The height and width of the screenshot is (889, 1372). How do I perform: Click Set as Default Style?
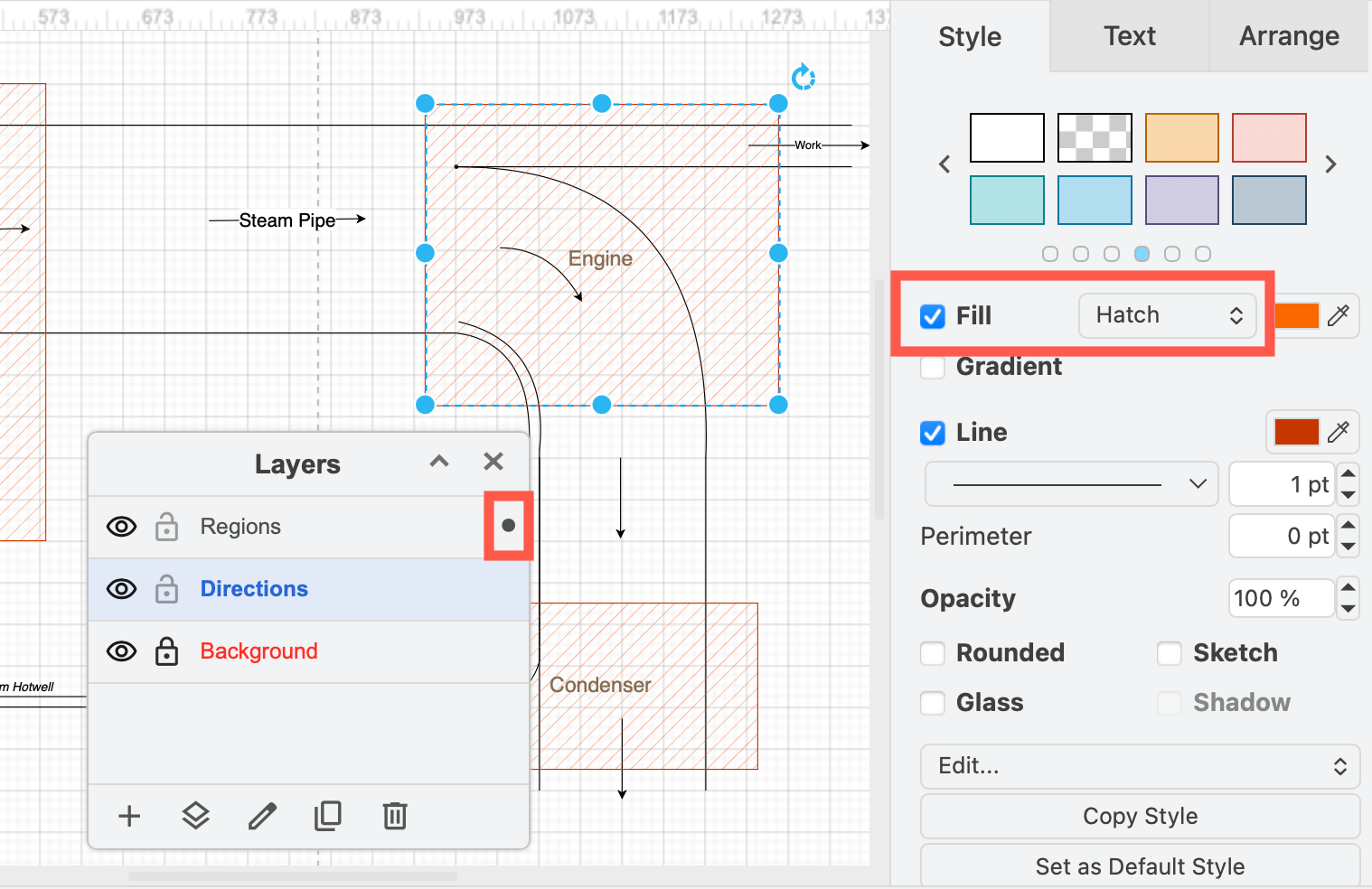point(1140,866)
